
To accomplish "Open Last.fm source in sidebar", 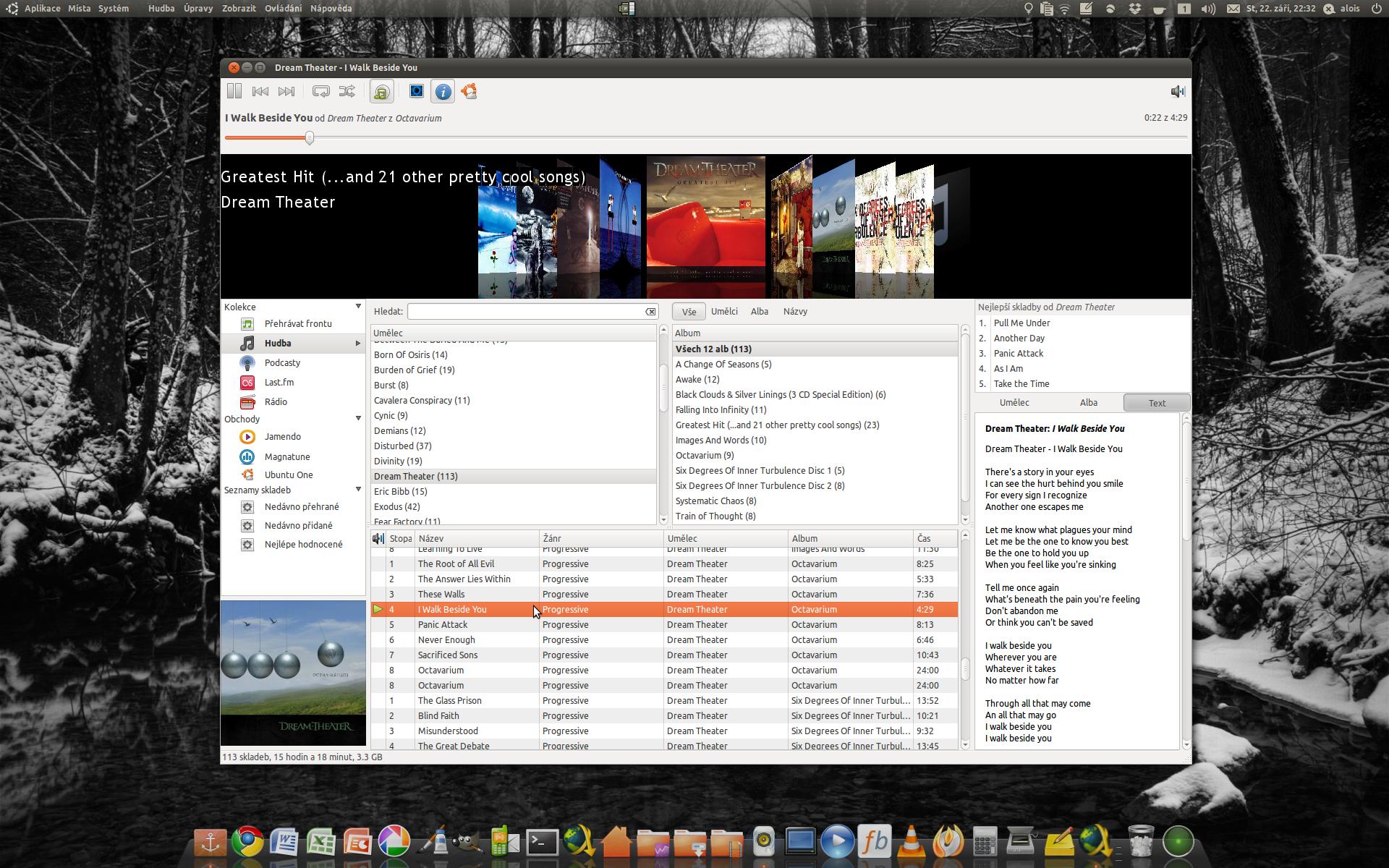I will (x=279, y=383).
